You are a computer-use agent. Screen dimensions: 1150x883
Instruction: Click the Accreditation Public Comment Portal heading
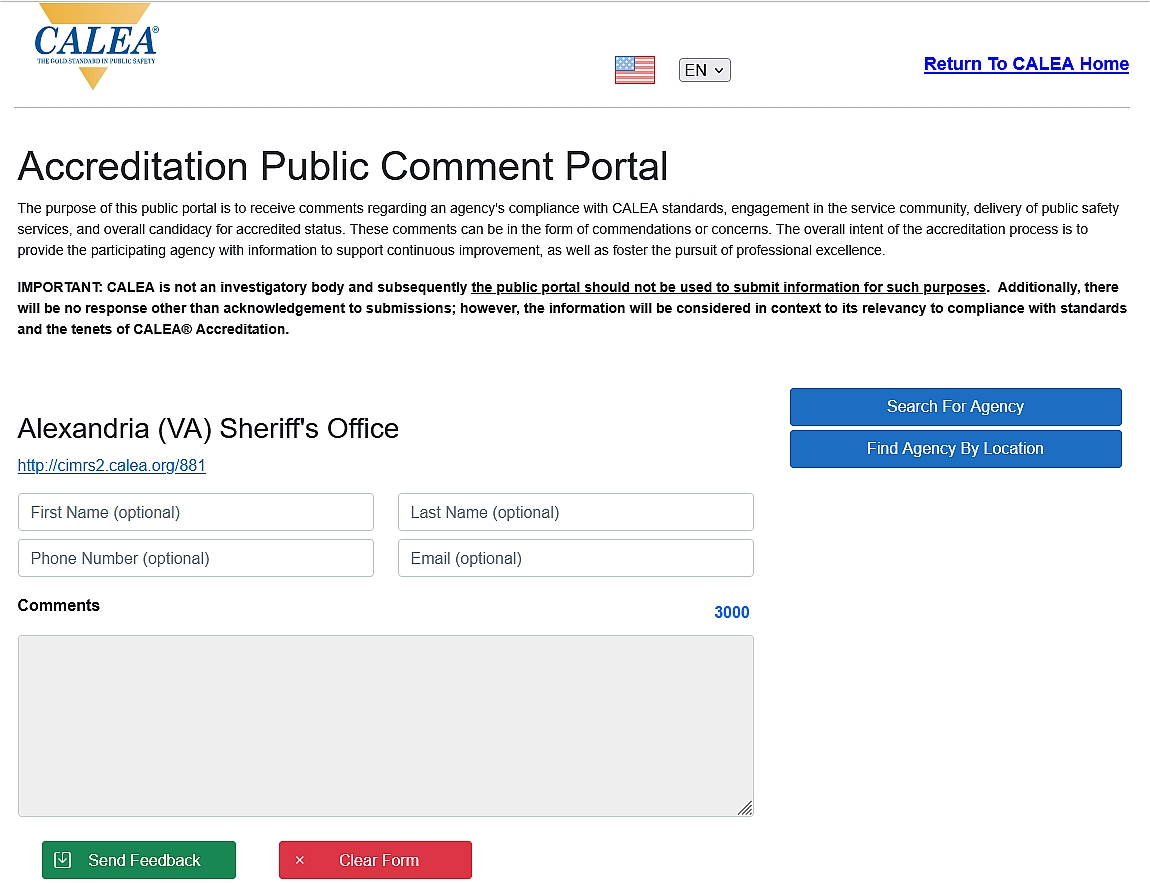[x=343, y=166]
